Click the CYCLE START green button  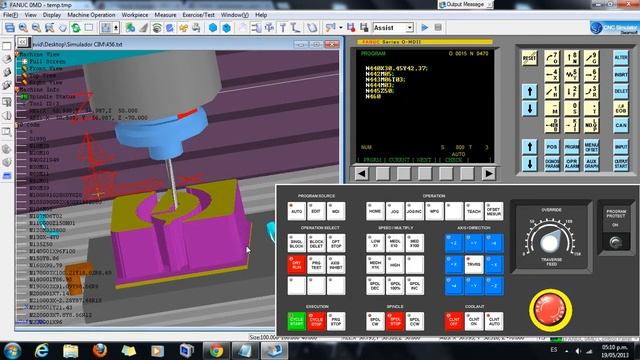(296, 321)
